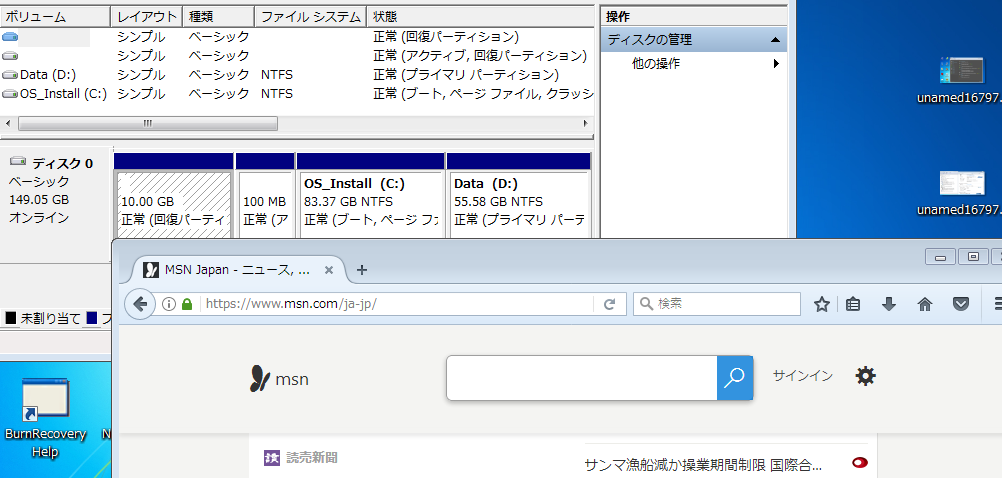Select the OS_Install (C:) row in volume list
This screenshot has width=1002, height=478.
pos(298,94)
